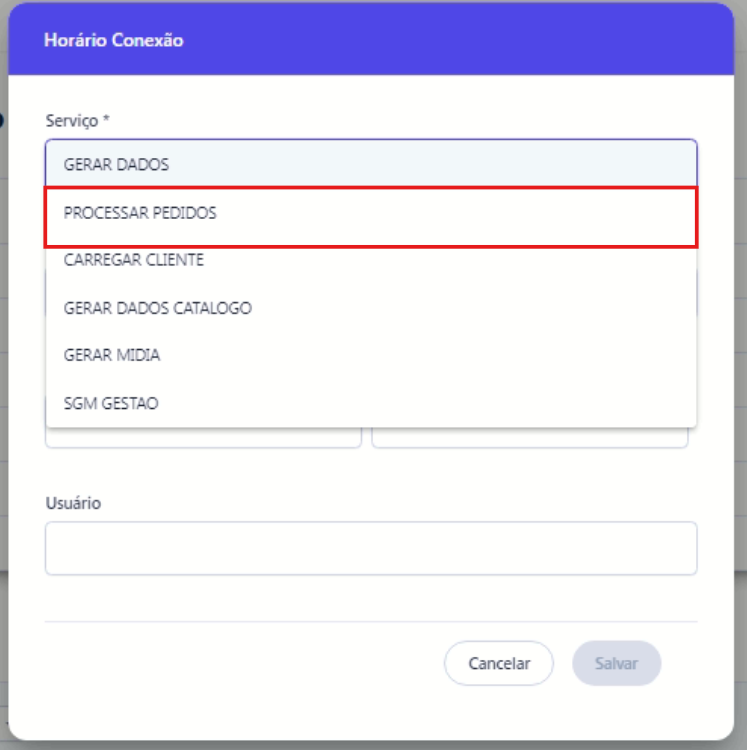Choose GERAR MIDIA from service list
This screenshot has width=747, height=750.
pos(112,355)
